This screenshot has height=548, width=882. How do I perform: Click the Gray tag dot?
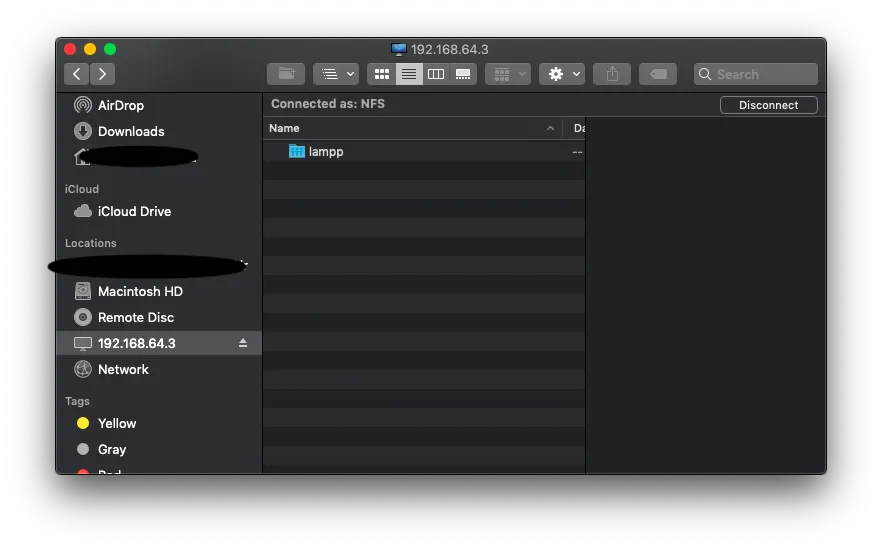(x=83, y=449)
